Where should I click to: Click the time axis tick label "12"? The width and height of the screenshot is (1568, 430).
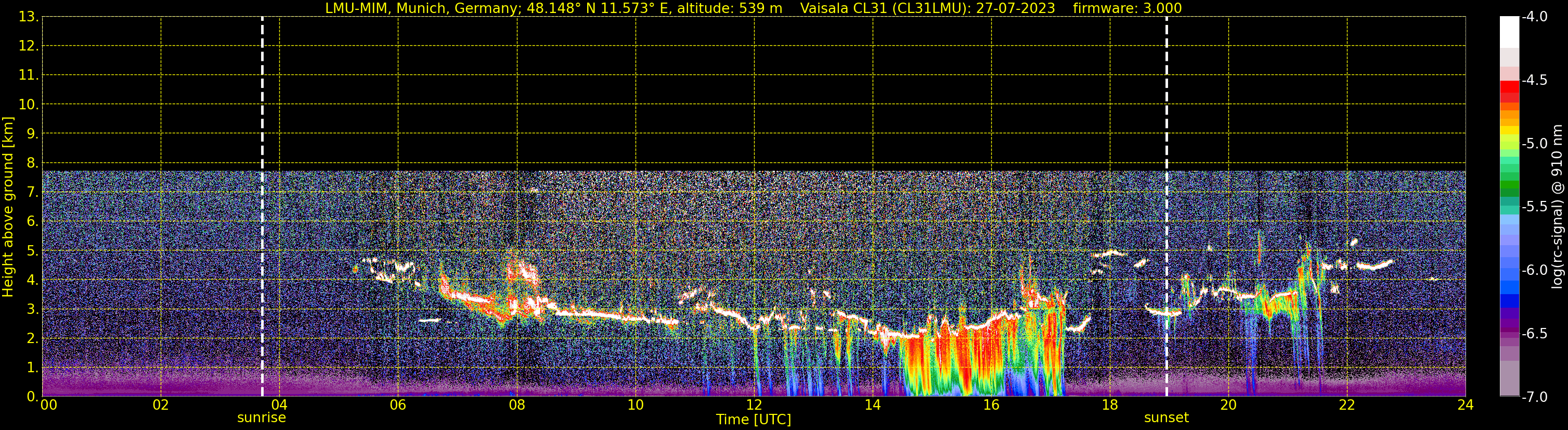(x=754, y=405)
